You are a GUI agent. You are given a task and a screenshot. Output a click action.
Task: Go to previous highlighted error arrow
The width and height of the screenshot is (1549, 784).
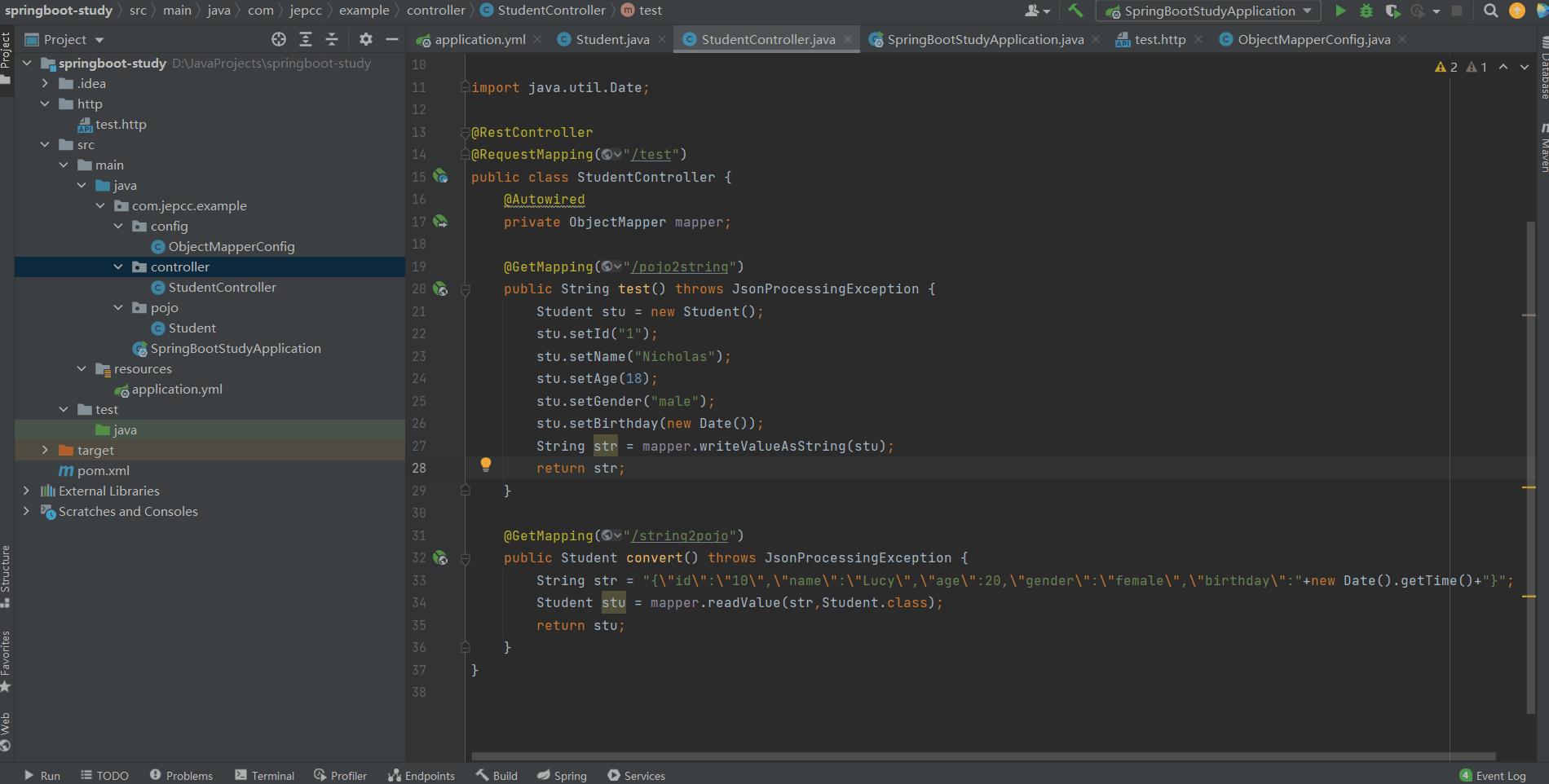coord(1503,67)
